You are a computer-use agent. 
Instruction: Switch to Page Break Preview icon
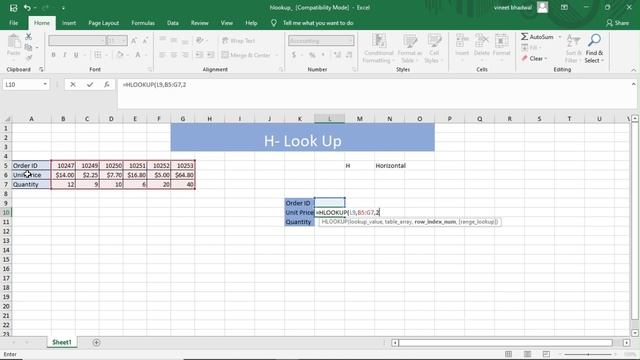tap(547, 354)
